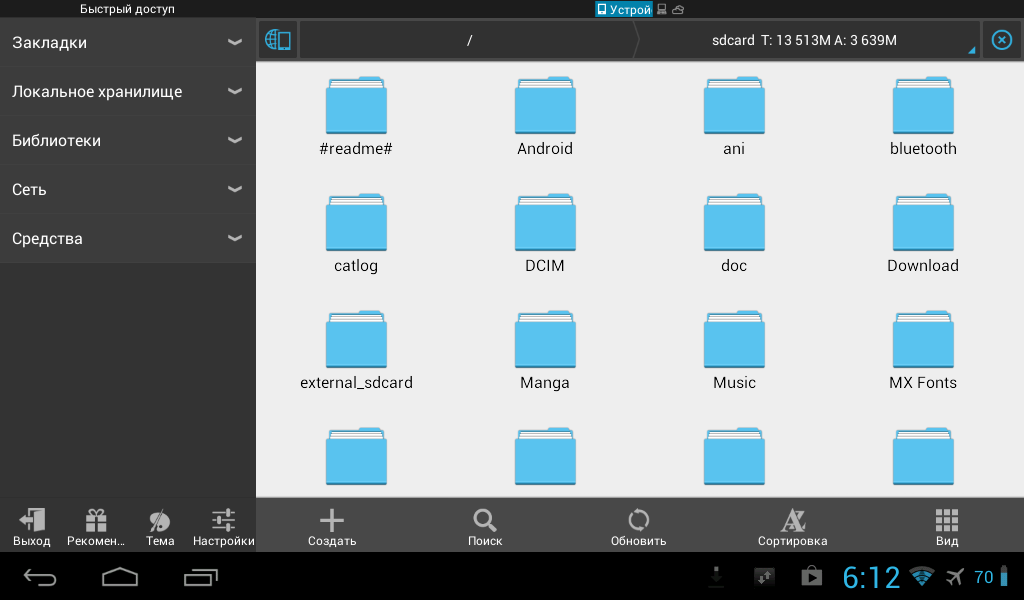Tap Поиск search button
Viewport: 1024px width, 600px height.
(x=485, y=527)
